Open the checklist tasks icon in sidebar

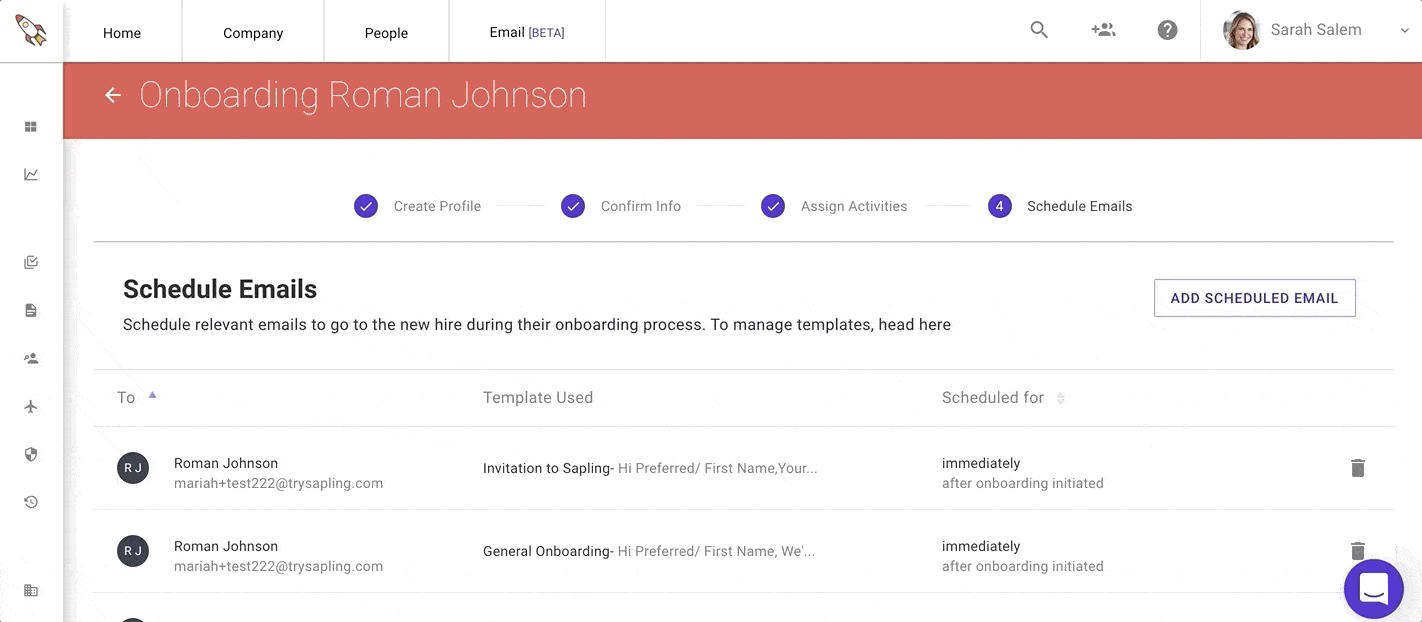click(x=31, y=263)
